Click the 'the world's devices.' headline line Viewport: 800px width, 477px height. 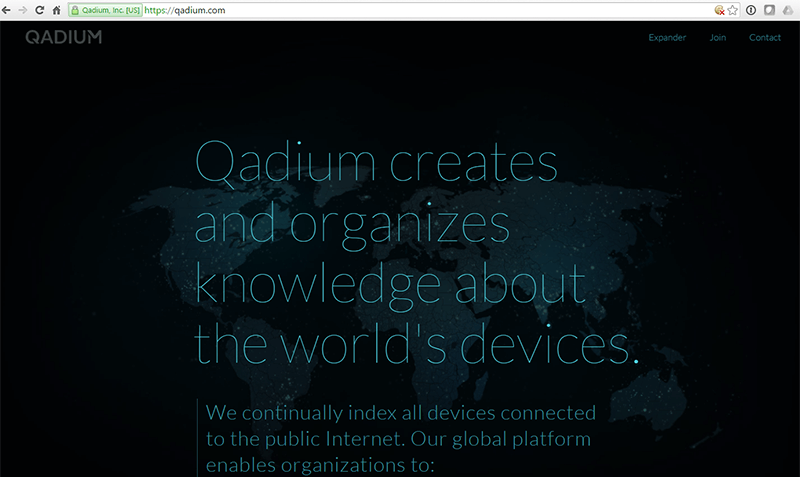point(415,345)
